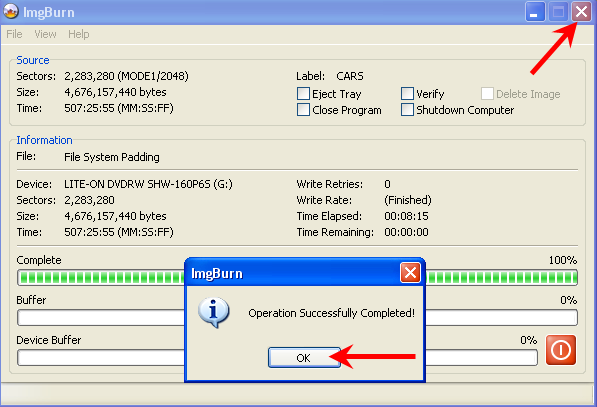The image size is (597, 407).
Task: Toggle the Verify checkbox
Action: point(407,94)
